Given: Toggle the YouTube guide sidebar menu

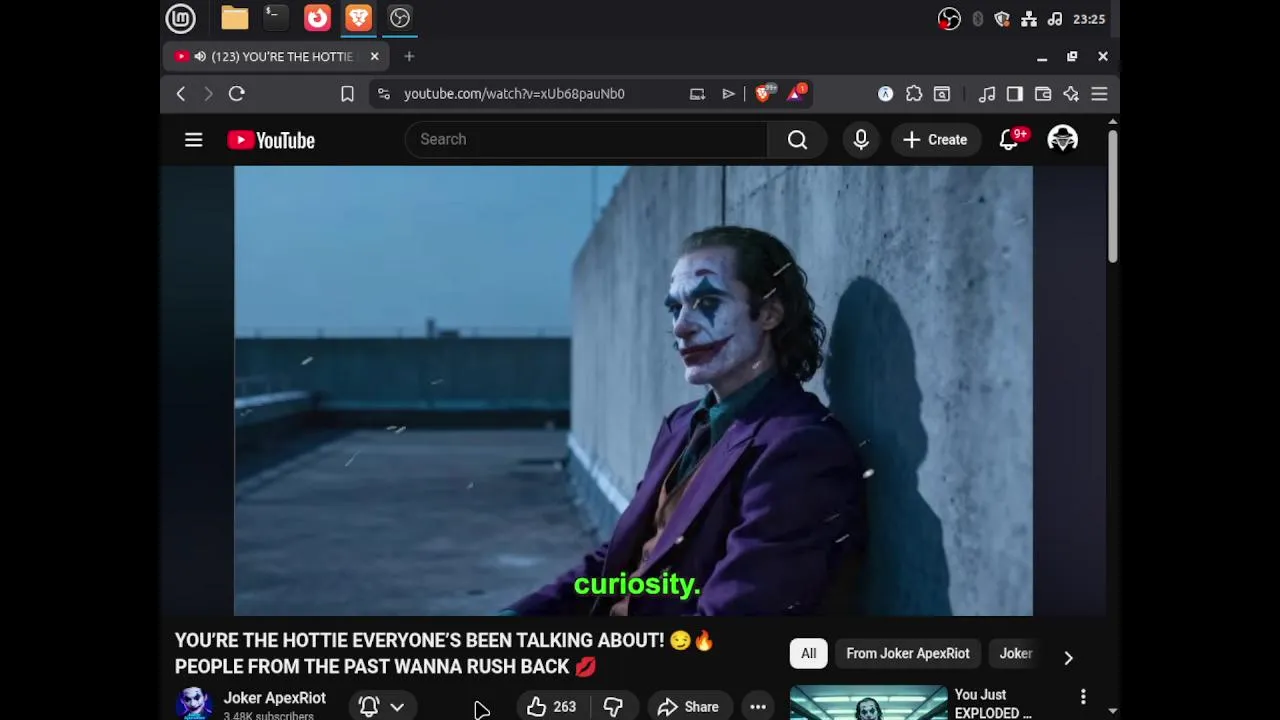Looking at the screenshot, I should coord(194,140).
